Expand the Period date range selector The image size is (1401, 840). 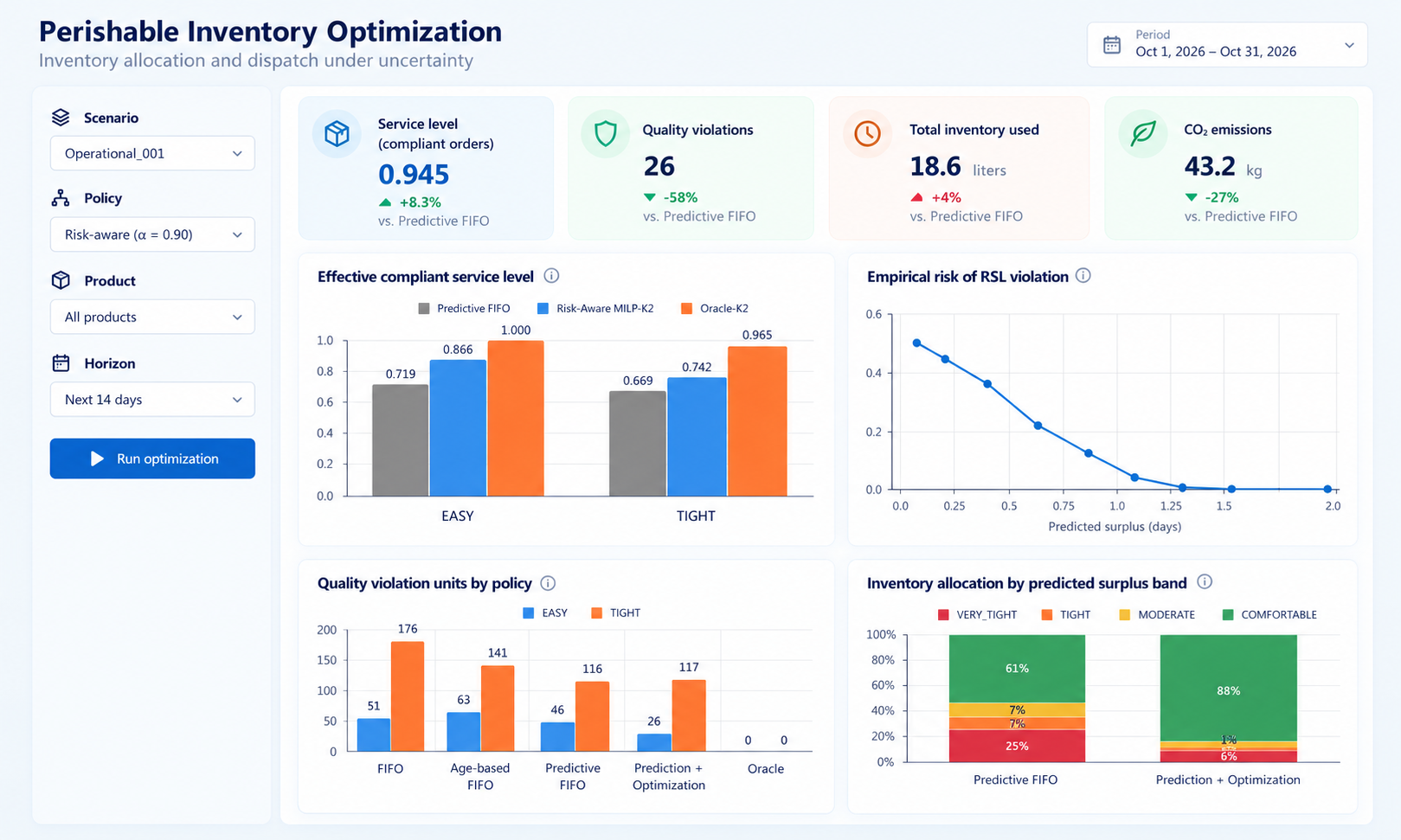coord(1227,45)
